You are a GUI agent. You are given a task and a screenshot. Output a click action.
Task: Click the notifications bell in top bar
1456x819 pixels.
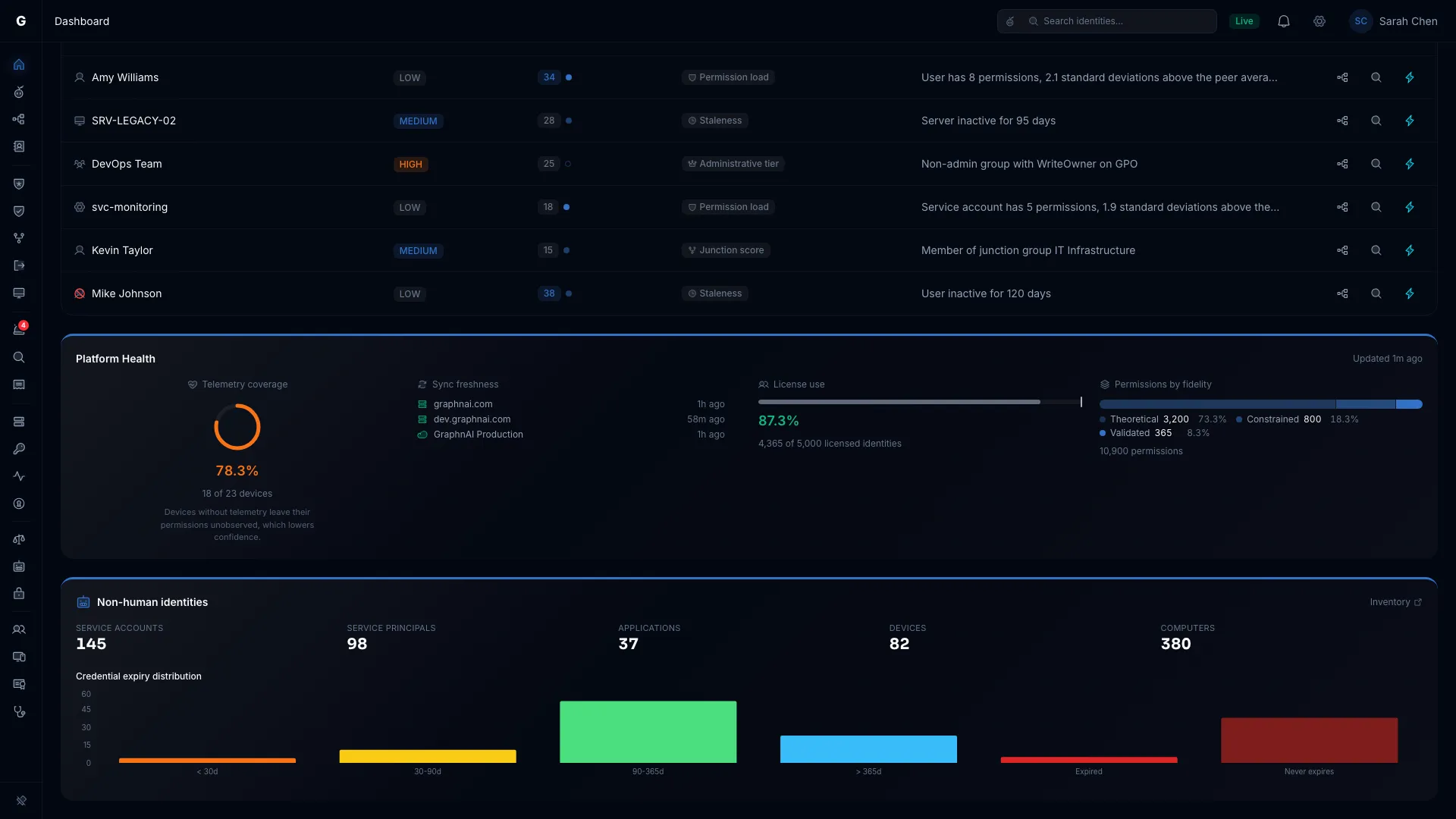click(1283, 21)
